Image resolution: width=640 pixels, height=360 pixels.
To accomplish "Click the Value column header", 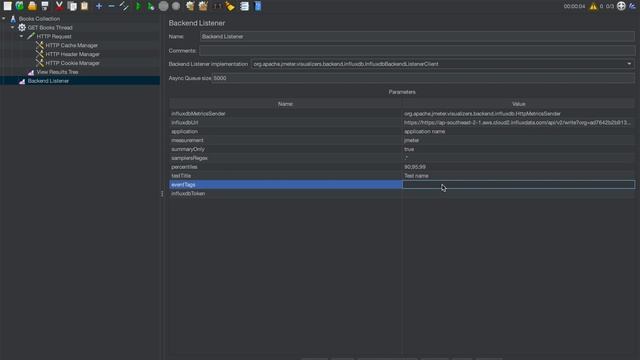I will (518, 104).
